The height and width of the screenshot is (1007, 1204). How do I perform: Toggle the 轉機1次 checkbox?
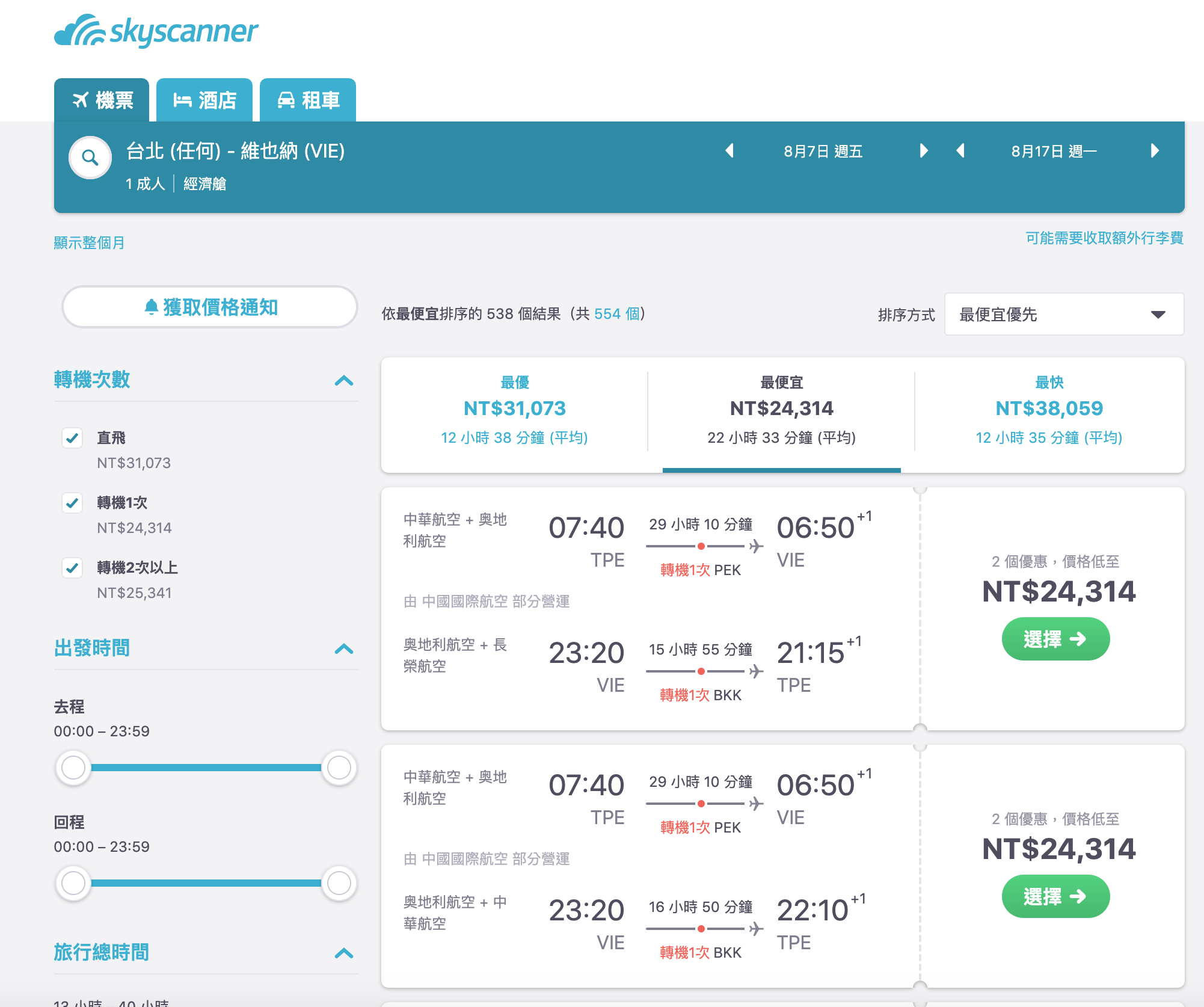coord(72,503)
